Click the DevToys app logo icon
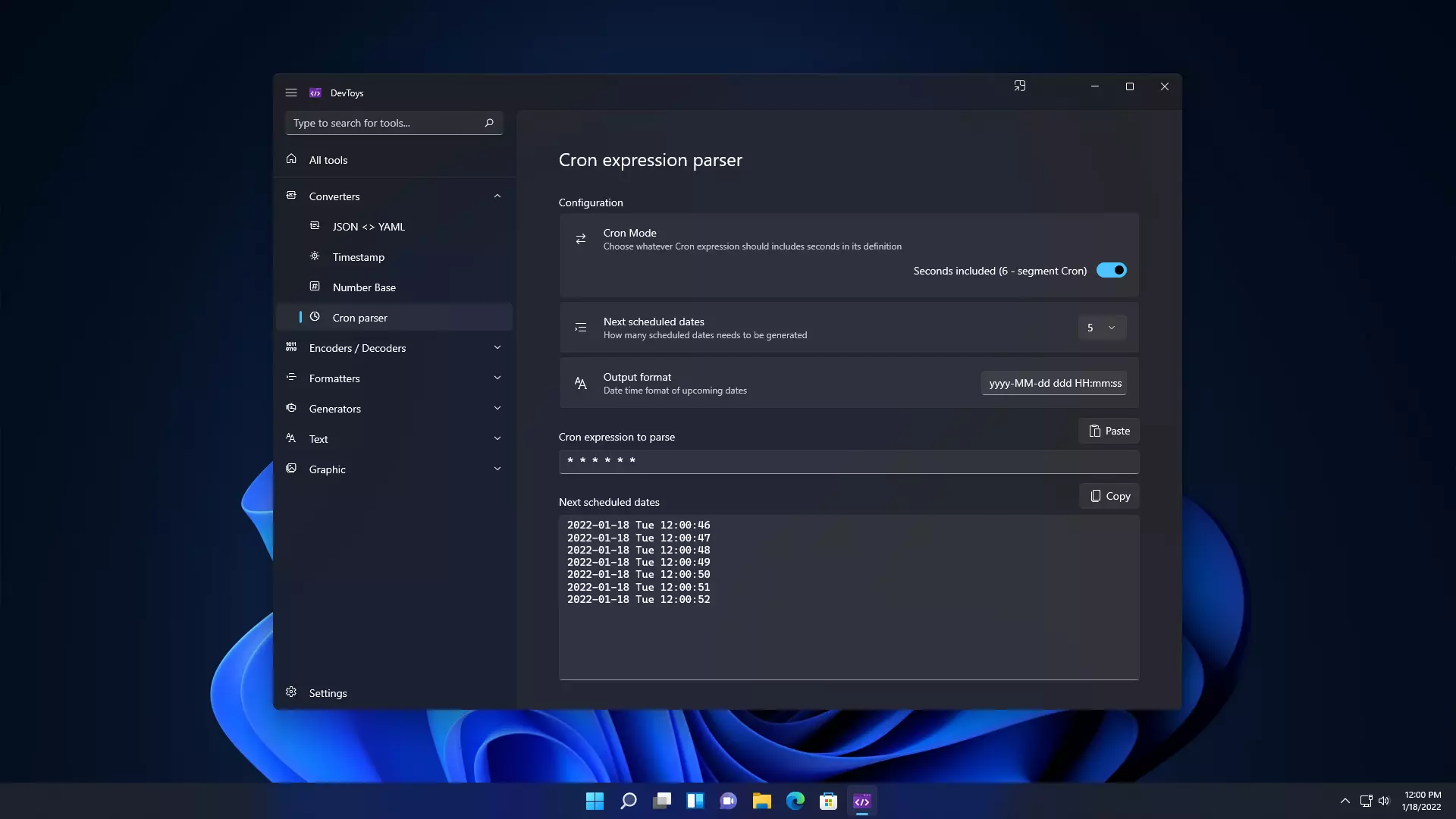 [x=315, y=93]
